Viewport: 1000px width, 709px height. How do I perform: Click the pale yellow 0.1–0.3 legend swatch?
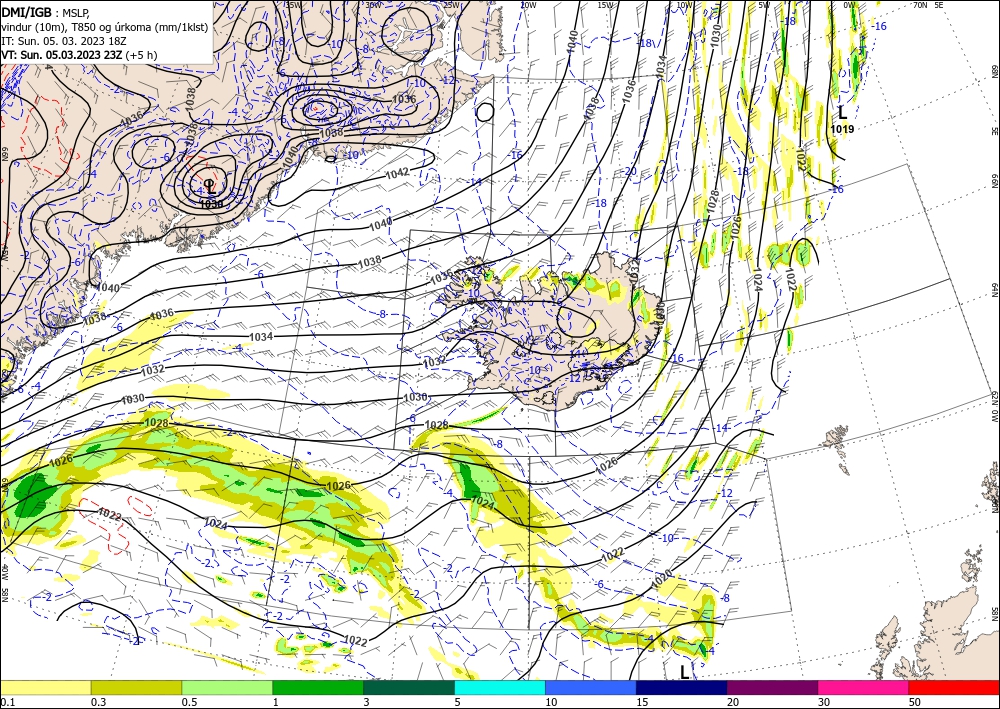click(45, 687)
